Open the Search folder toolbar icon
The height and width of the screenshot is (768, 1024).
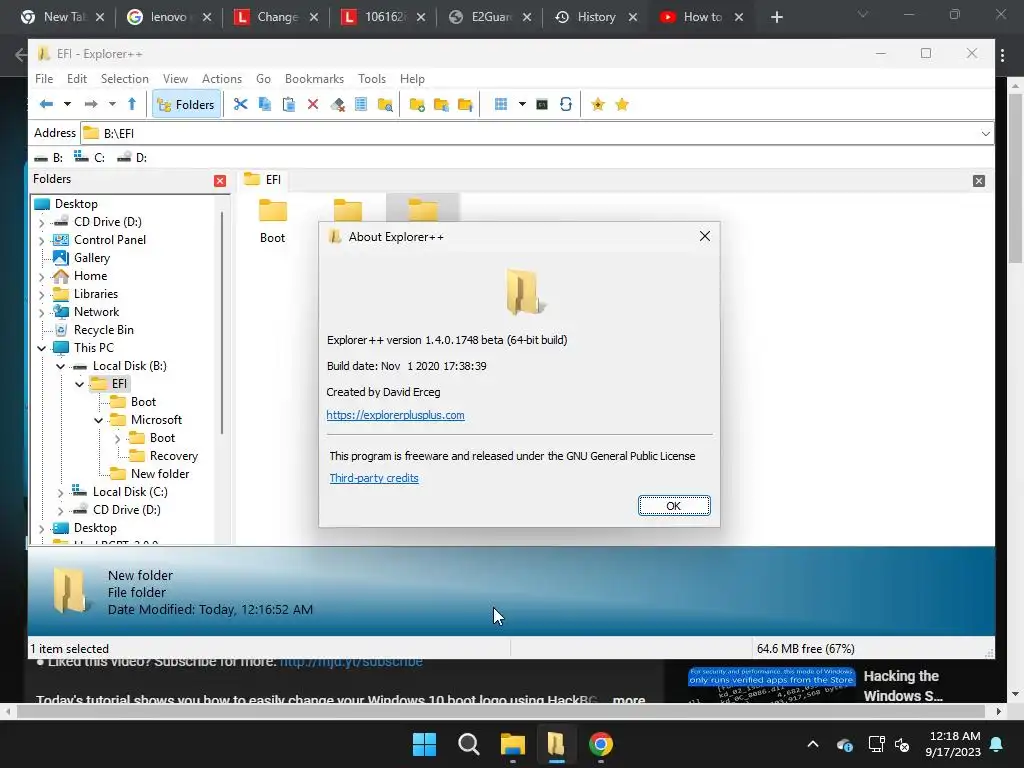tap(385, 104)
